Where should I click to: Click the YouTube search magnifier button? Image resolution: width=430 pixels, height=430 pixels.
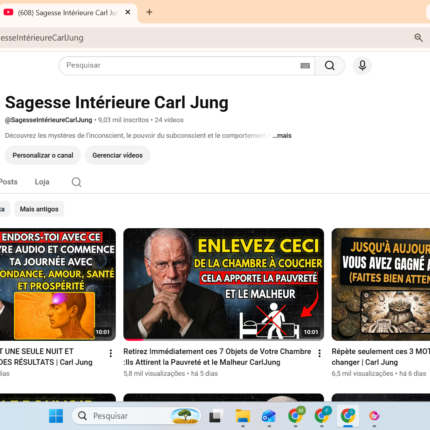click(x=330, y=65)
